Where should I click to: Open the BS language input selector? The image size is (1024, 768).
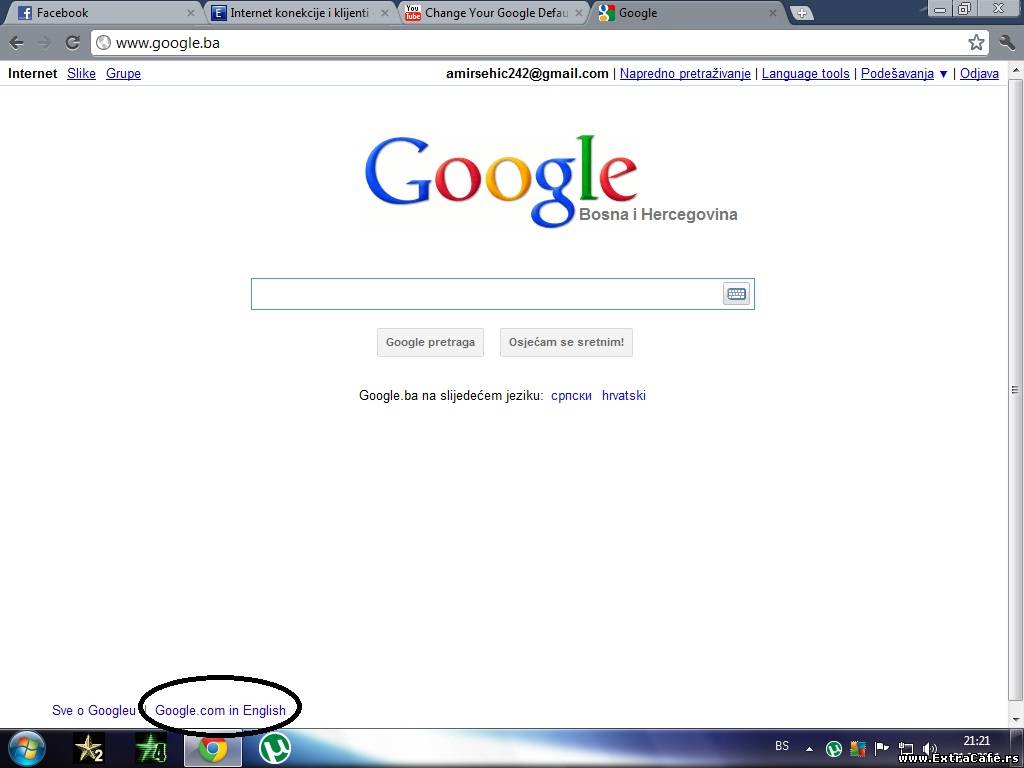pyautogui.click(x=782, y=746)
